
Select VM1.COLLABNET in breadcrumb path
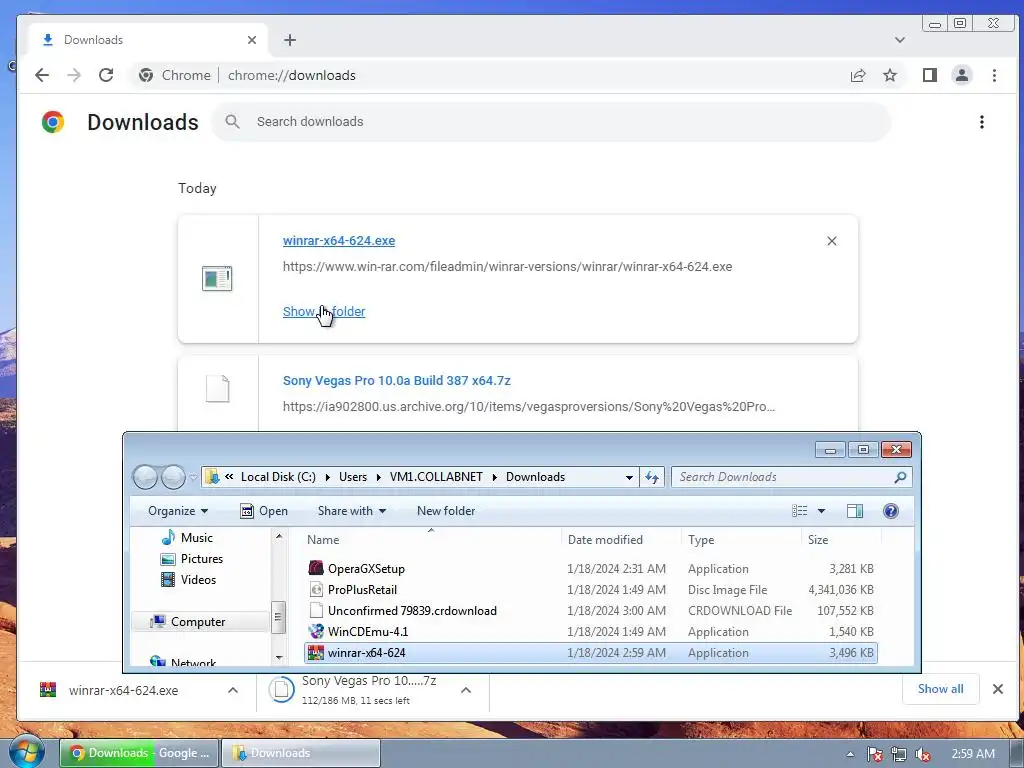[436, 477]
